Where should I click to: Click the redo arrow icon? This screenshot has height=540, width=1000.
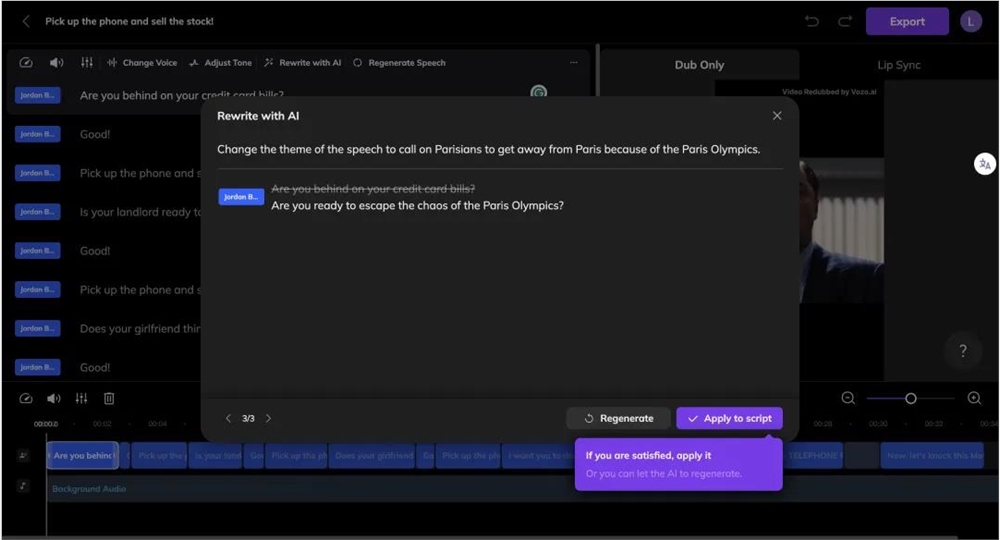(x=845, y=21)
